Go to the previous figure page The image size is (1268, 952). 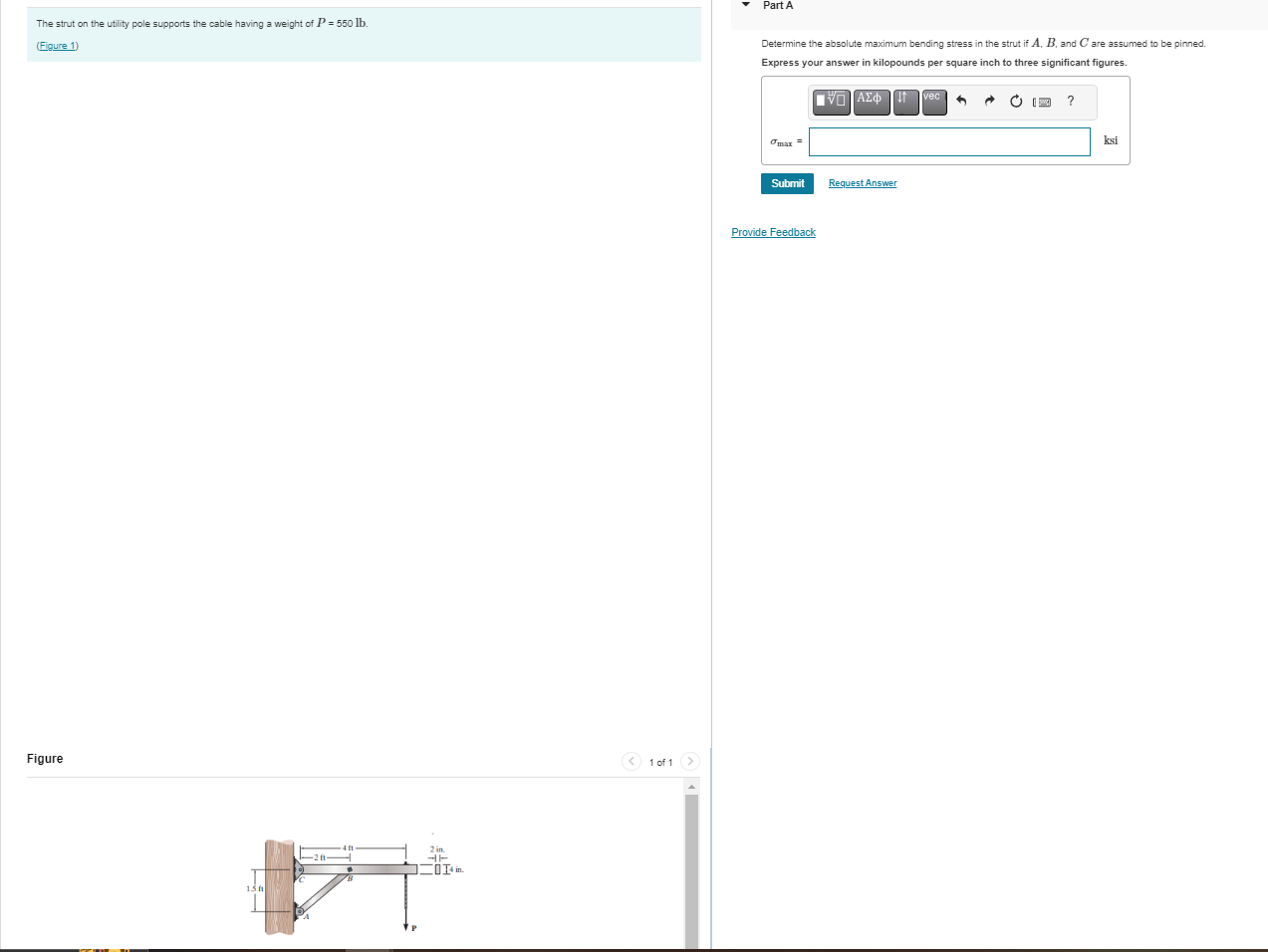tap(632, 761)
